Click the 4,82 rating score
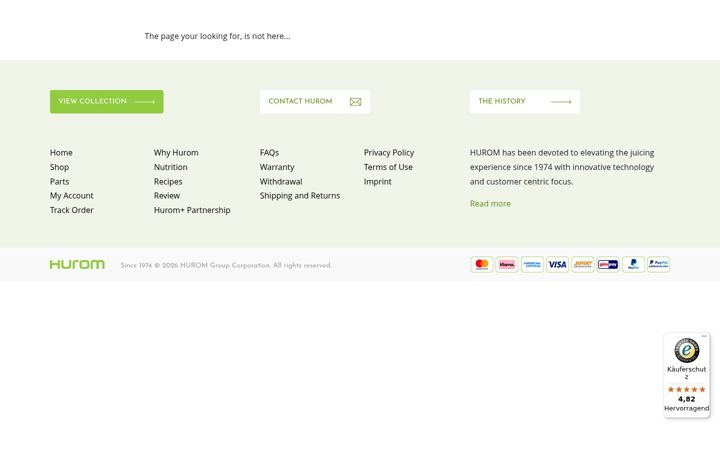 click(x=686, y=399)
